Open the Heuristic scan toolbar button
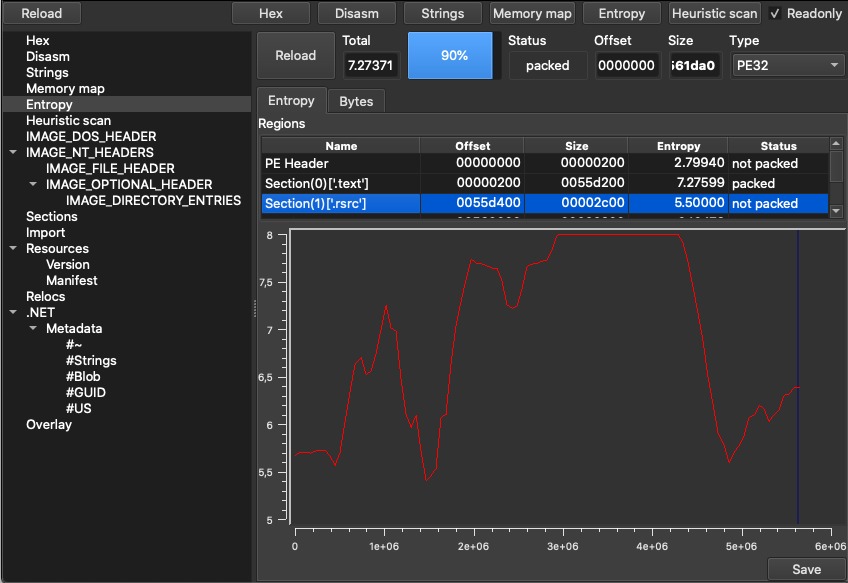This screenshot has height=583, width=848. tap(714, 14)
